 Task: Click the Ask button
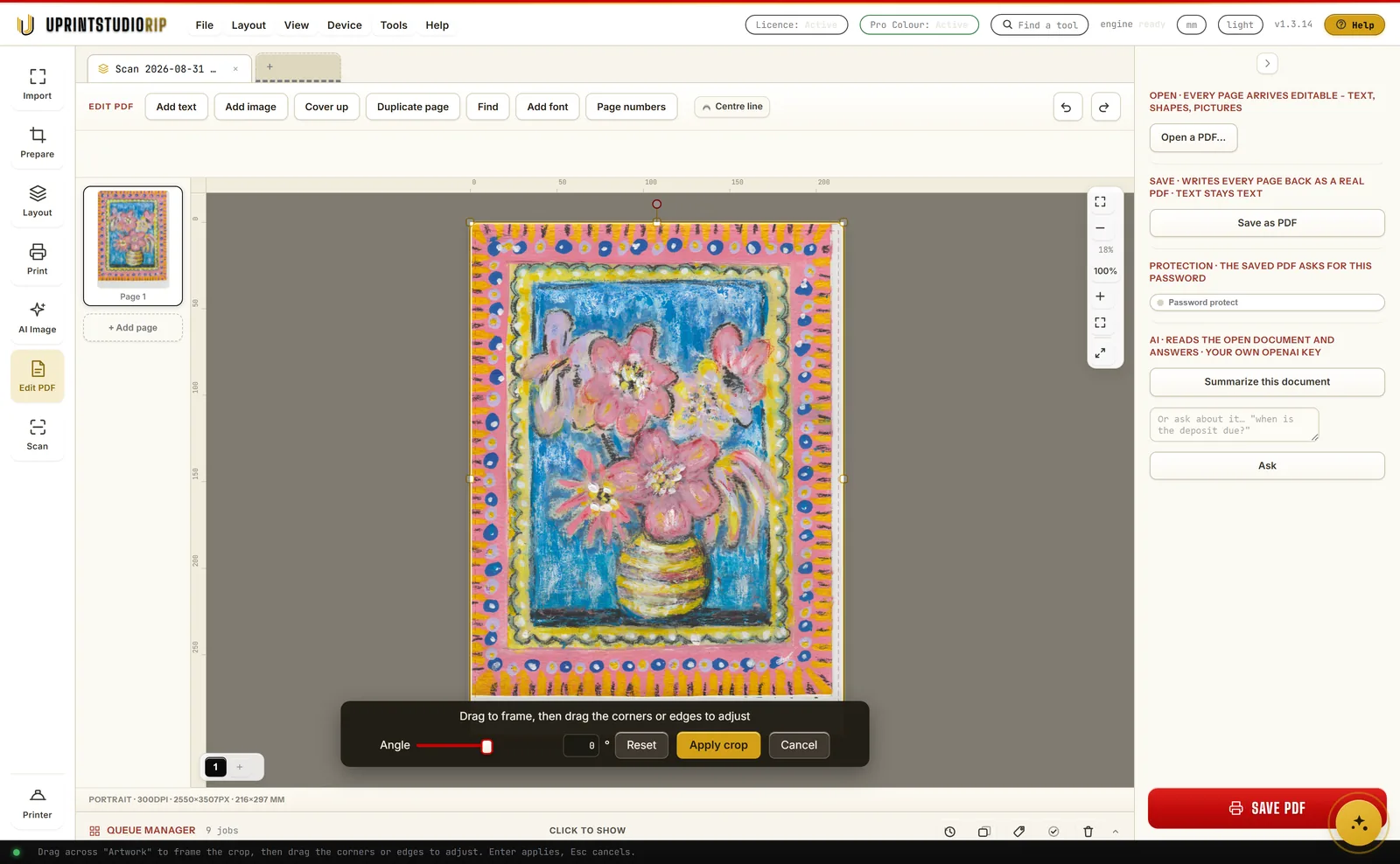(x=1267, y=466)
